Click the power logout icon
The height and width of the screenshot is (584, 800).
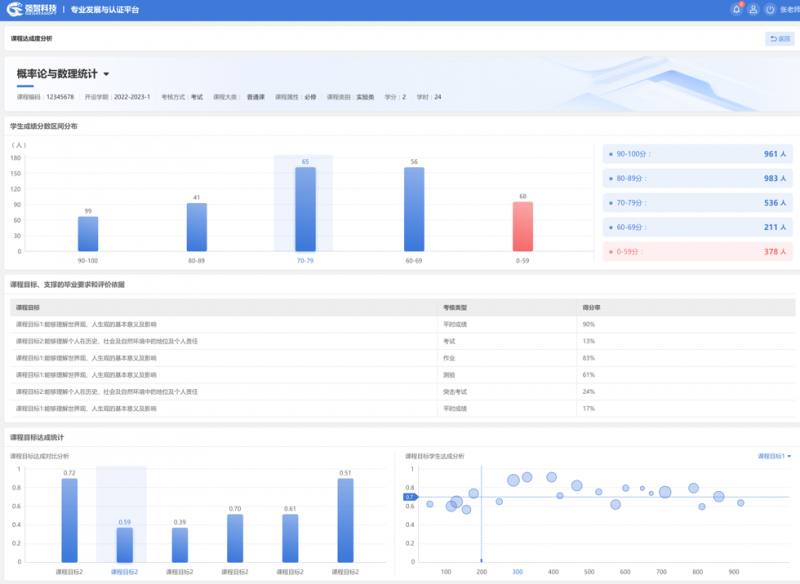(x=770, y=9)
